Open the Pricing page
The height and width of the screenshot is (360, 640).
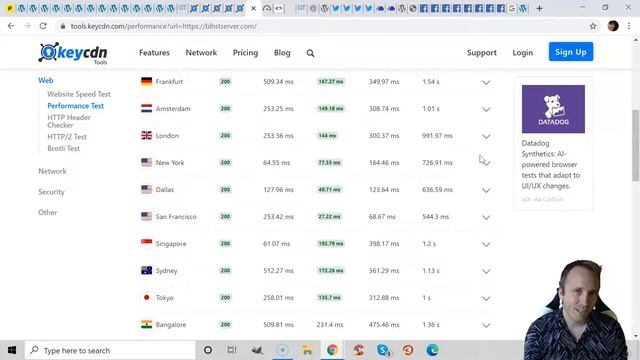[x=245, y=53]
